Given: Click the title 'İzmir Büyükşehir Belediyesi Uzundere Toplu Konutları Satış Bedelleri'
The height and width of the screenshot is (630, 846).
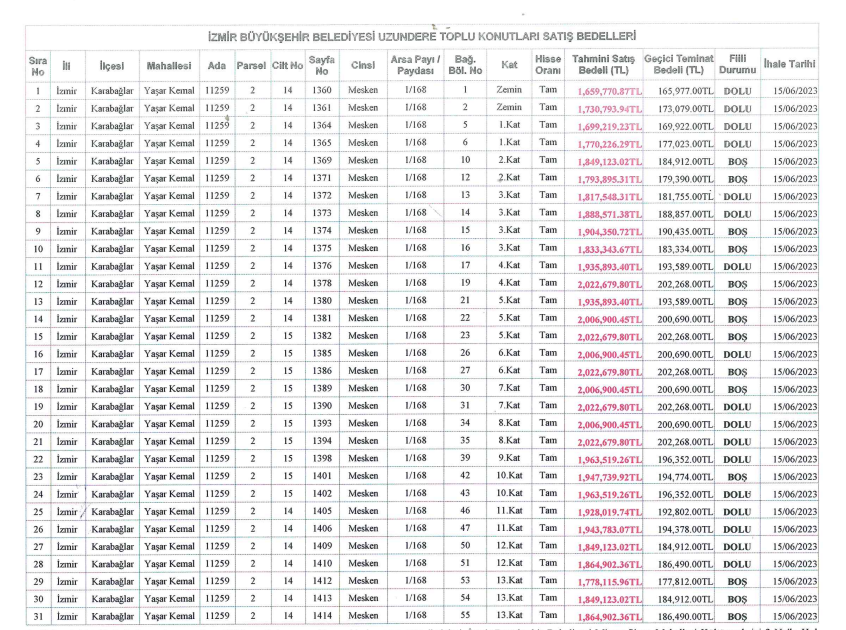Looking at the screenshot, I should pyautogui.click(x=422, y=37).
